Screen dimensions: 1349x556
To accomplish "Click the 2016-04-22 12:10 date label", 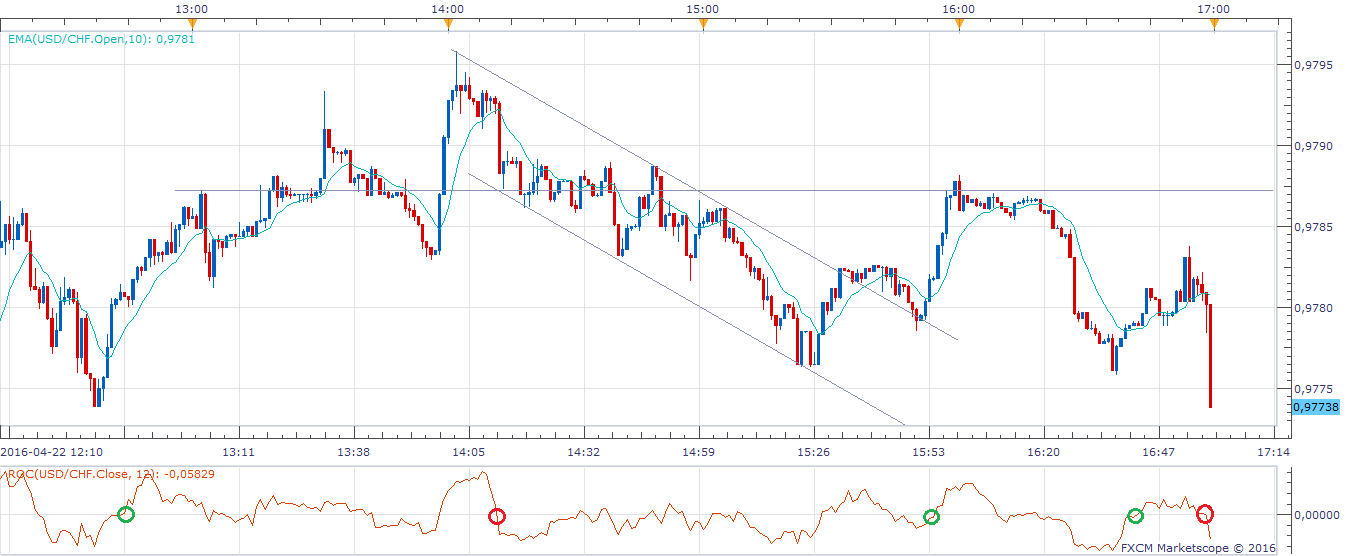I will coord(51,452).
